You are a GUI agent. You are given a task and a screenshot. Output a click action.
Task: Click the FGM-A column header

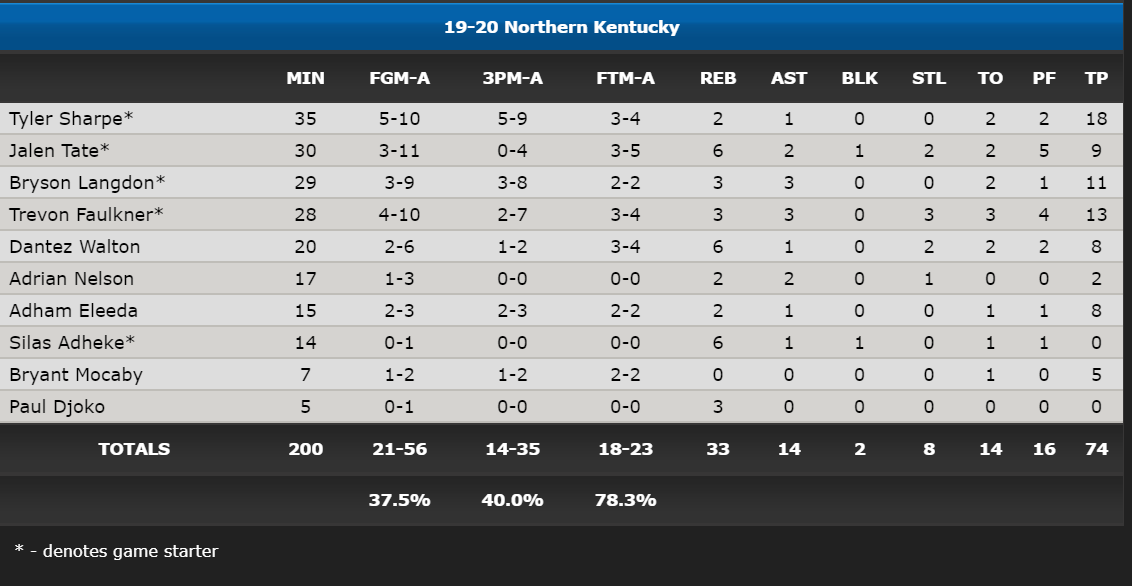[x=399, y=78]
